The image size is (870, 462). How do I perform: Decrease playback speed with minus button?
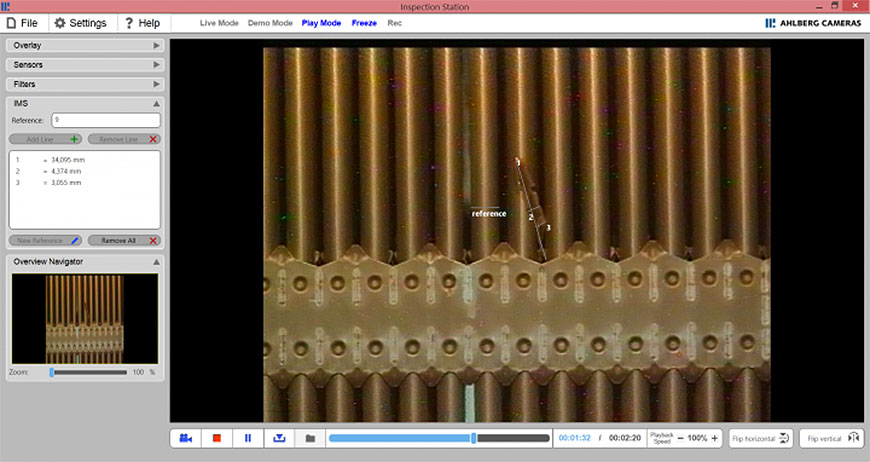(680, 438)
